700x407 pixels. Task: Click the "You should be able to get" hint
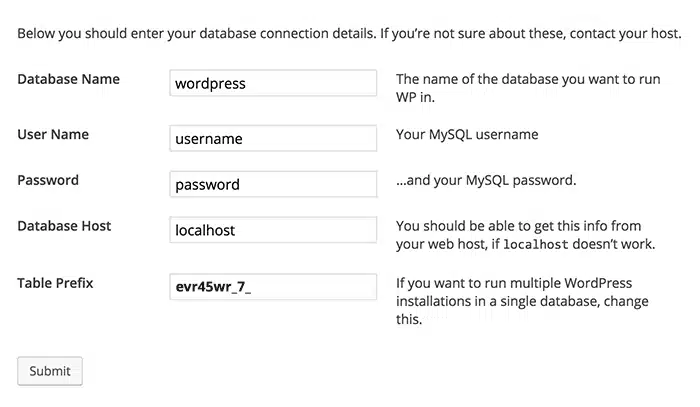(x=514, y=226)
